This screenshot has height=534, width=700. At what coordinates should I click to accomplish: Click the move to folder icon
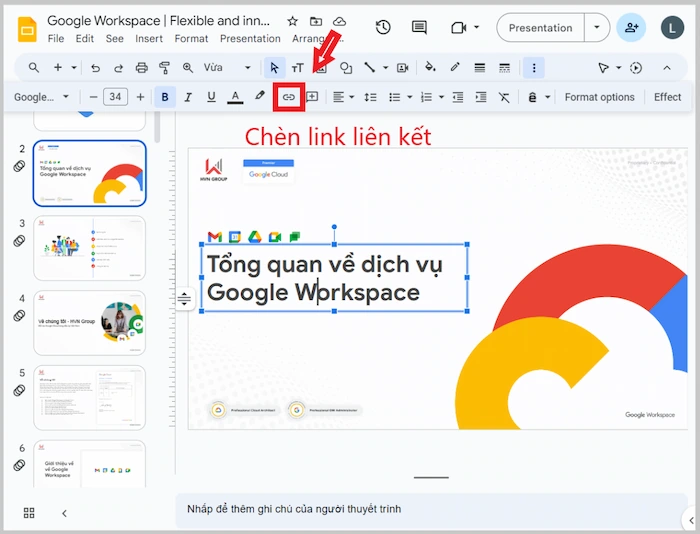click(x=316, y=21)
